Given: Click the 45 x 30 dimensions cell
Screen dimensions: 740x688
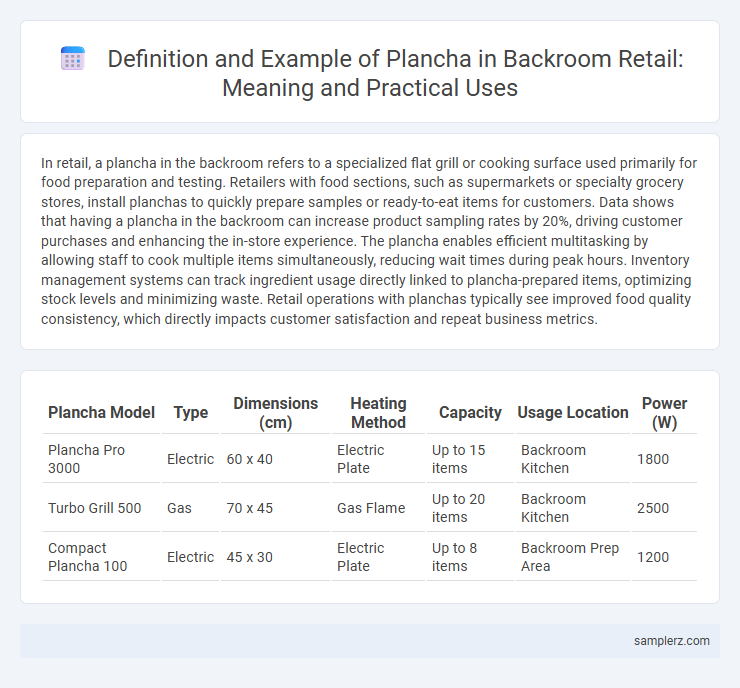Looking at the screenshot, I should [x=276, y=557].
